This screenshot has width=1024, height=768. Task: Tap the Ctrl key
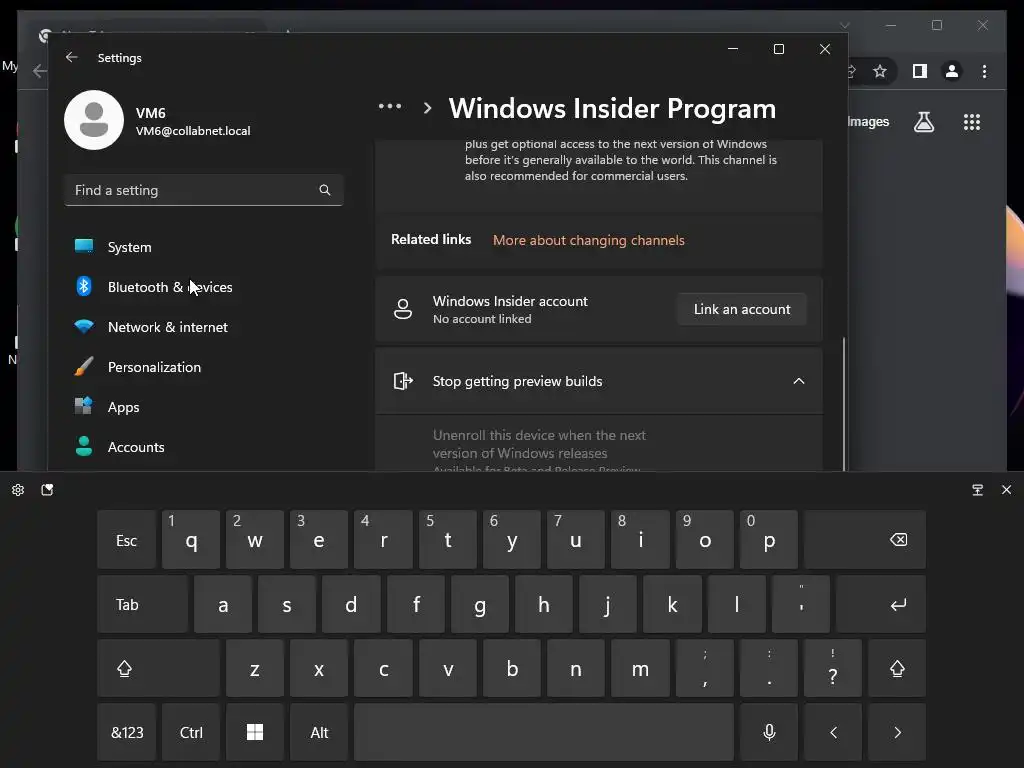pos(191,732)
